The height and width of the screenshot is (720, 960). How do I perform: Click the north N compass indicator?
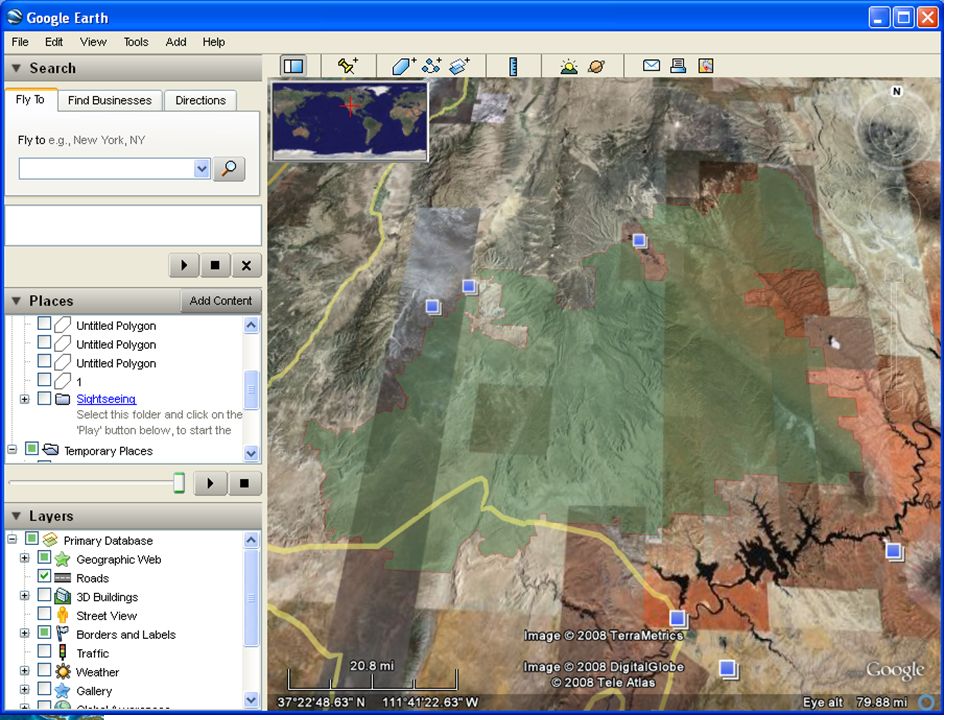coord(896,91)
